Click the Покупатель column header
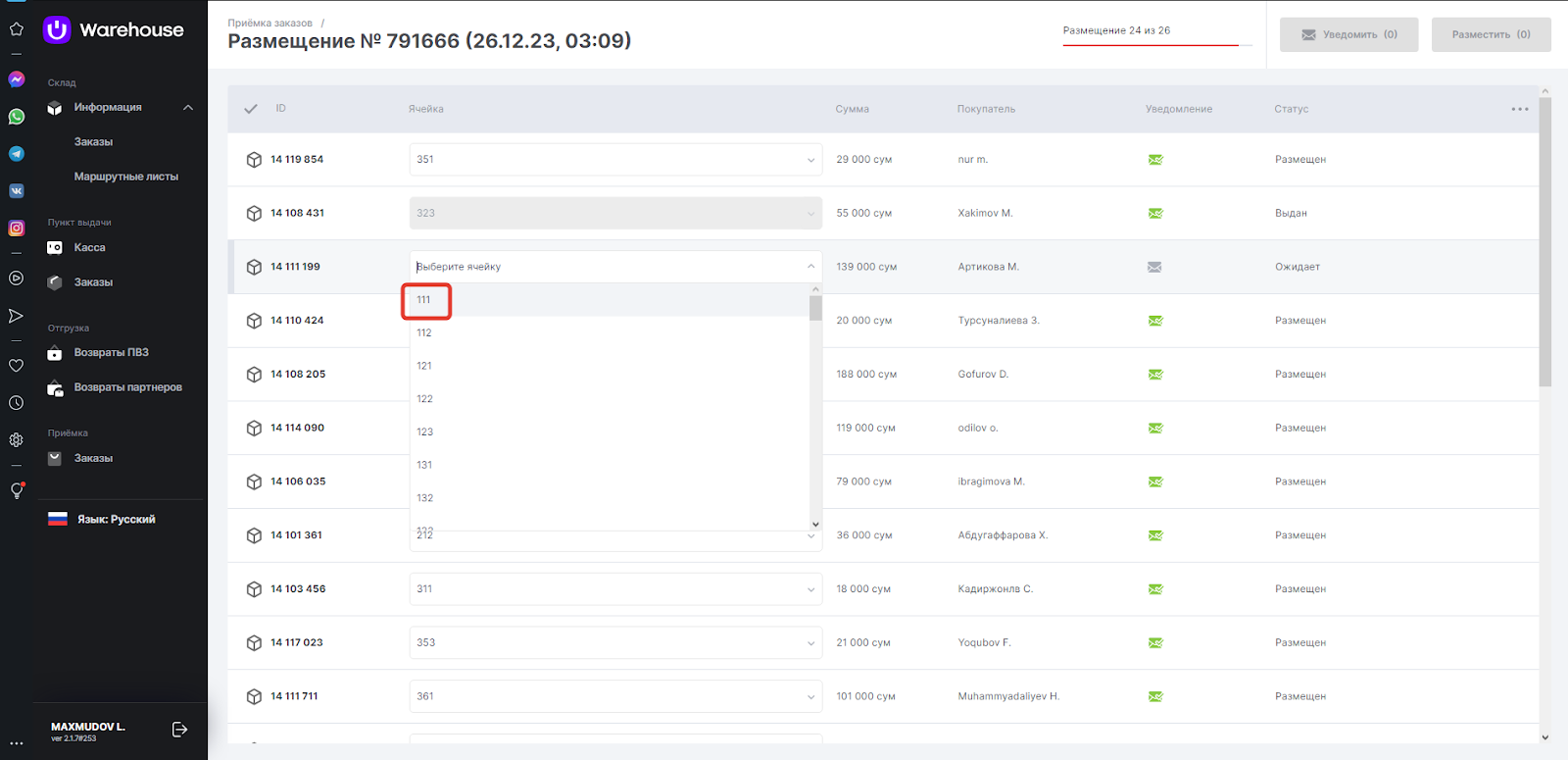The image size is (1568, 760). click(x=986, y=109)
